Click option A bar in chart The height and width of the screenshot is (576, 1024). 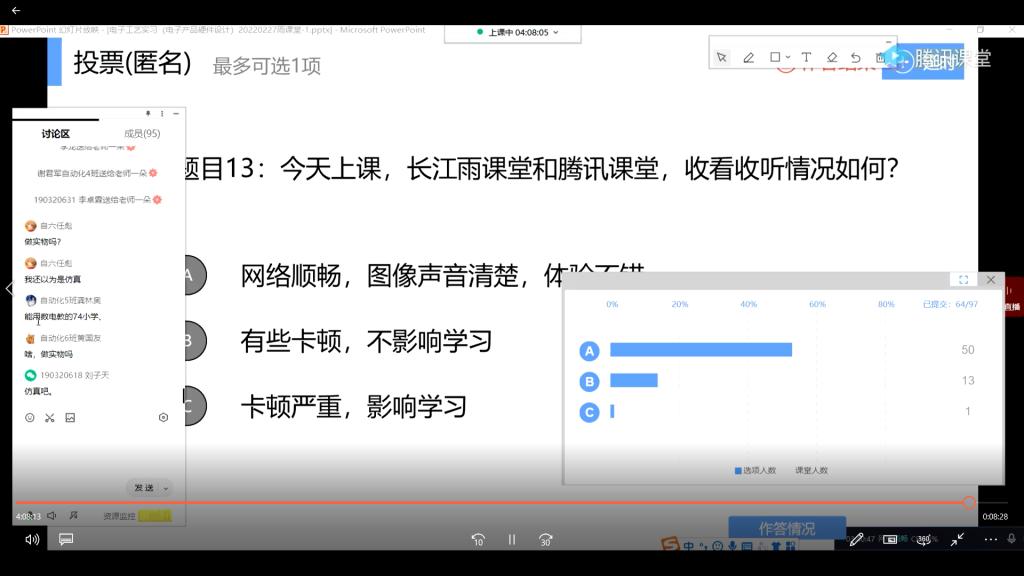click(701, 350)
